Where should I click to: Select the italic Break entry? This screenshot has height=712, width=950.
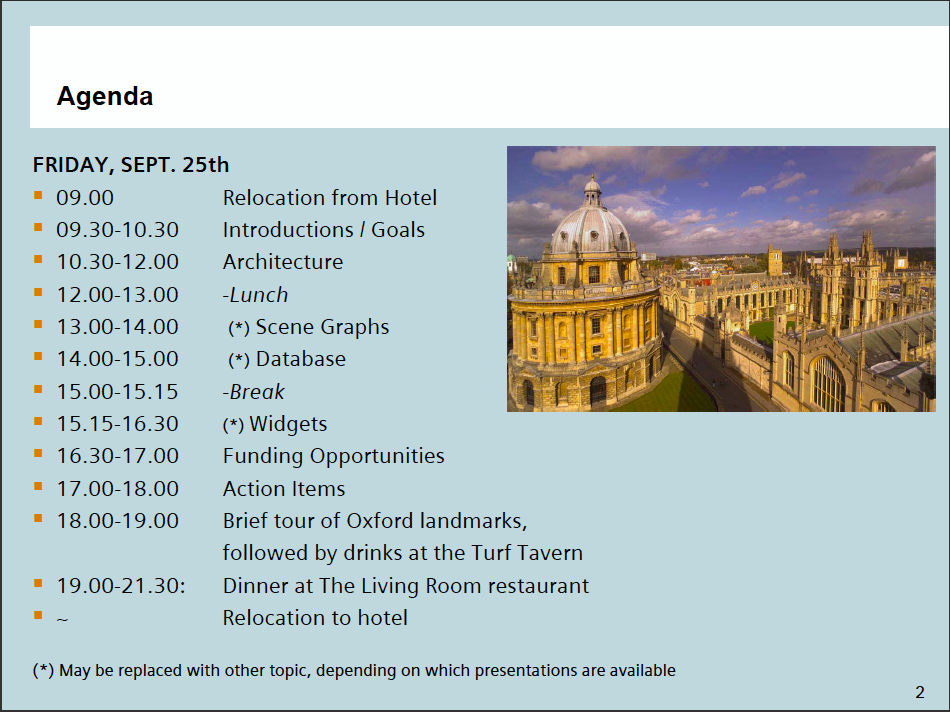[x=254, y=392]
